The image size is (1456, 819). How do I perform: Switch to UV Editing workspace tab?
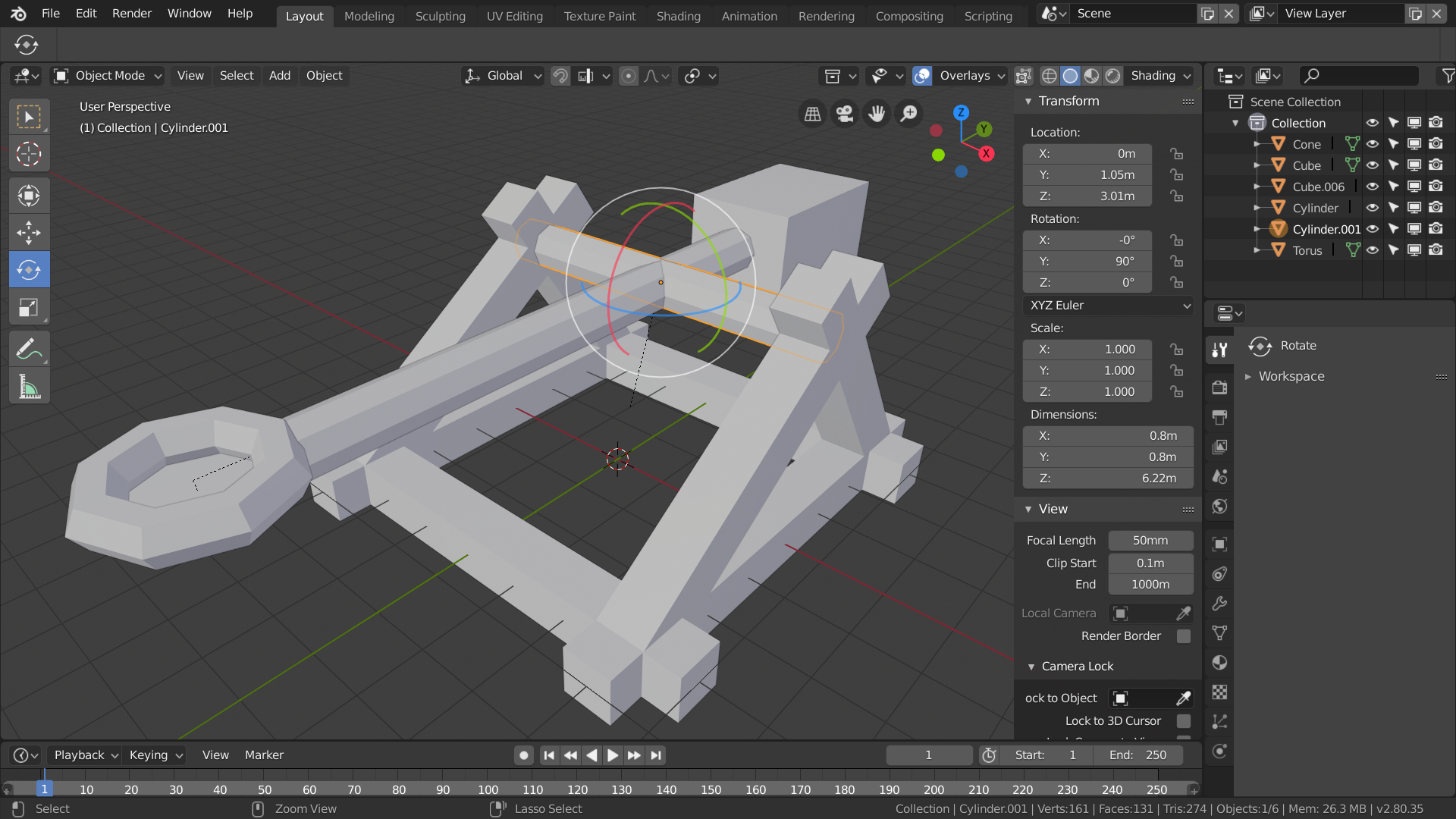pyautogui.click(x=515, y=16)
